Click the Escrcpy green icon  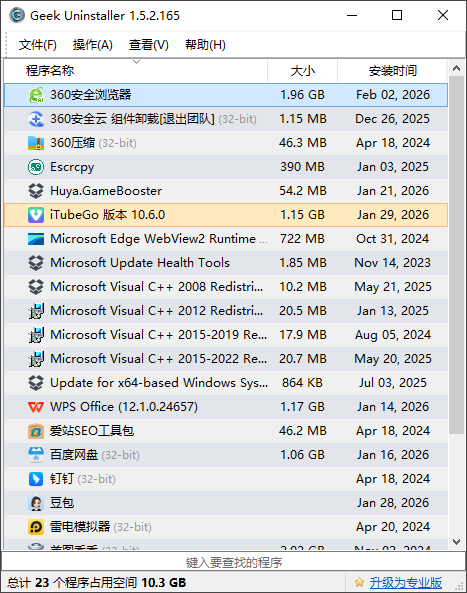36,167
